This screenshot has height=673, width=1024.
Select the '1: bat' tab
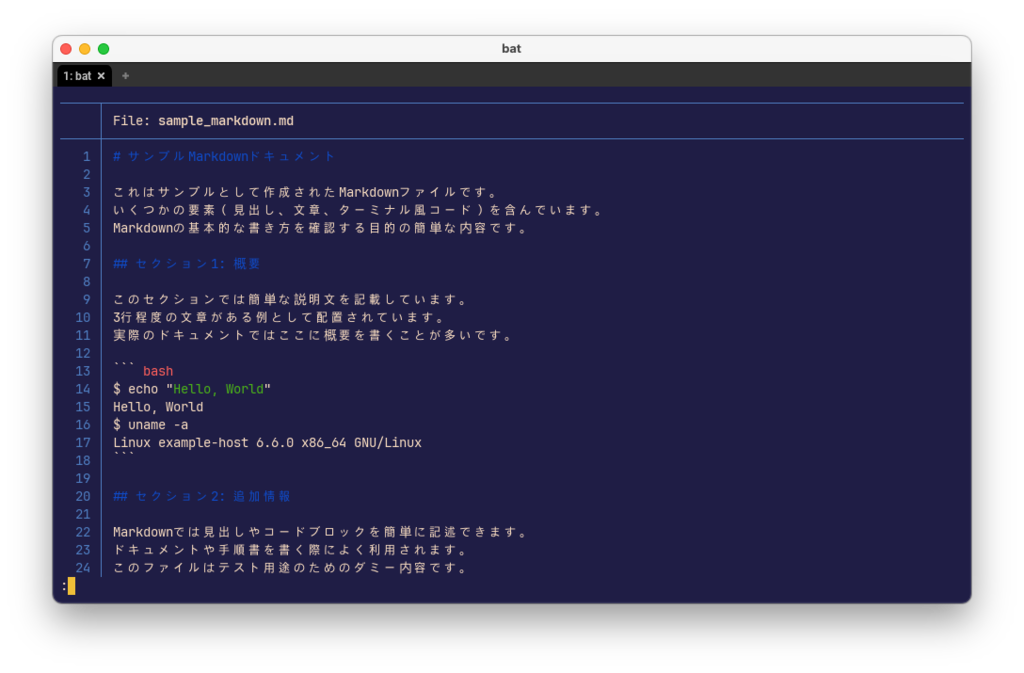pyautogui.click(x=84, y=76)
